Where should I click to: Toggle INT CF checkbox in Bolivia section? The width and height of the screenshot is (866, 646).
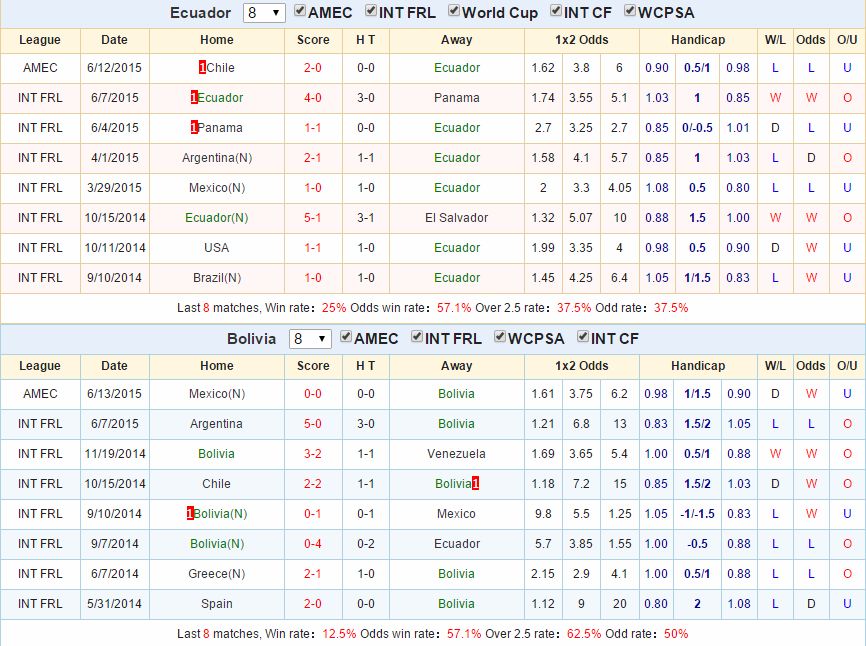click(x=583, y=337)
